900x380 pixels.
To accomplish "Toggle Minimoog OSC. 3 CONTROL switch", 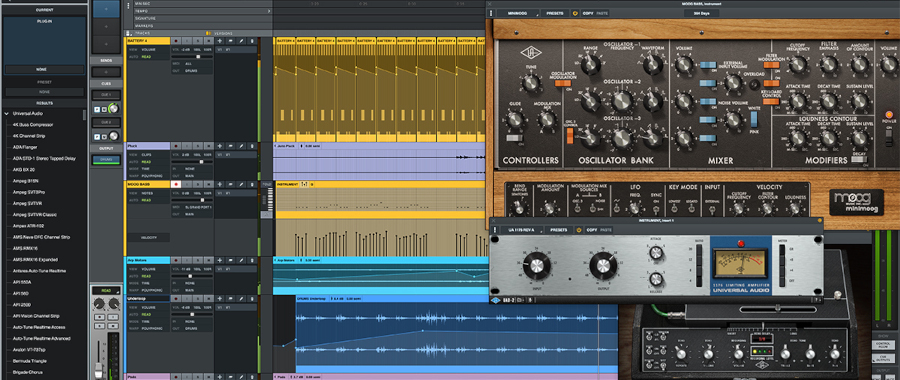I will (570, 135).
